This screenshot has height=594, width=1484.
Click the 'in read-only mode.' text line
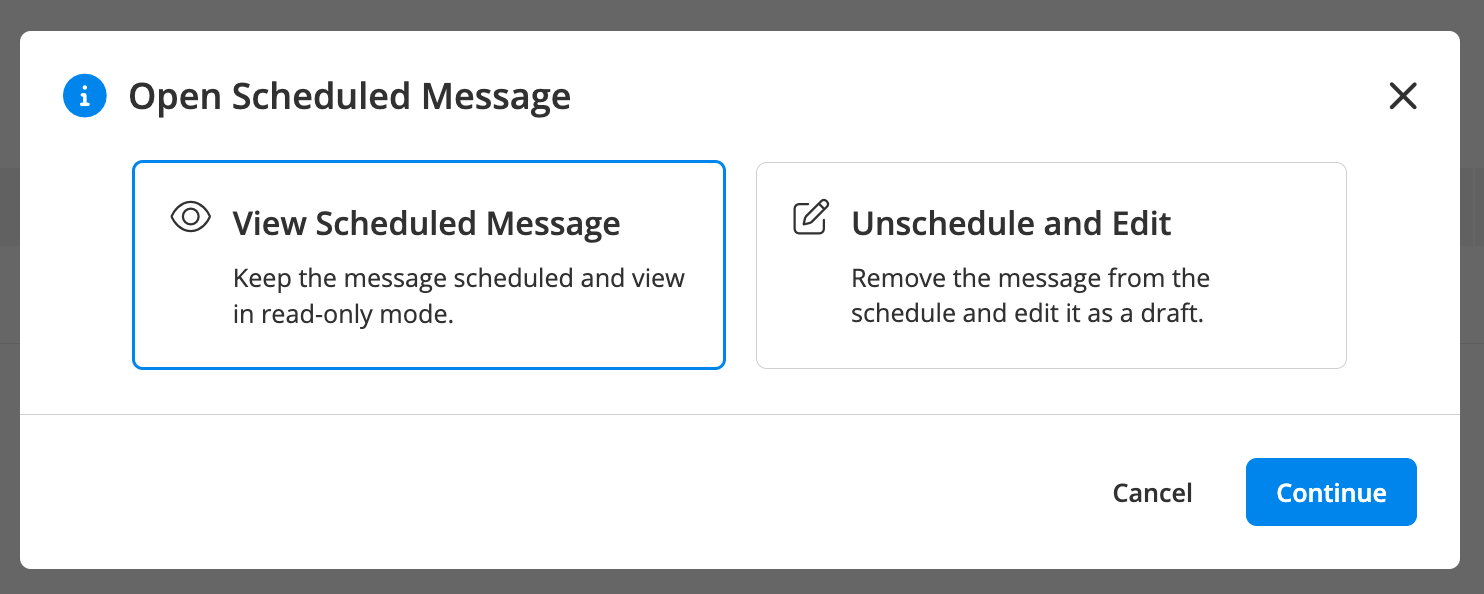[x=344, y=314]
